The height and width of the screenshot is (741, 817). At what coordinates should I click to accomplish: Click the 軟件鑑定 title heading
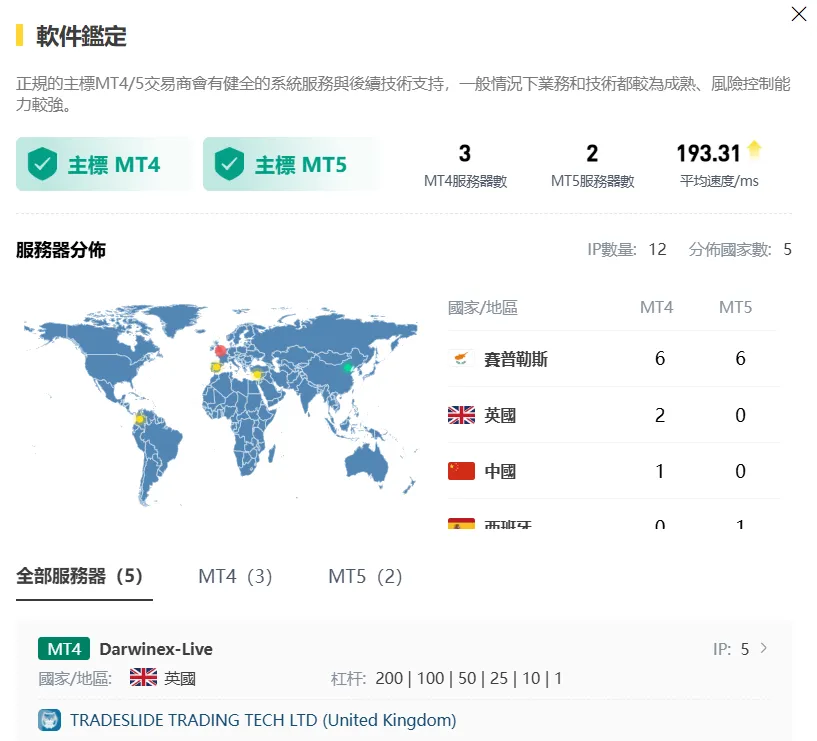point(81,36)
